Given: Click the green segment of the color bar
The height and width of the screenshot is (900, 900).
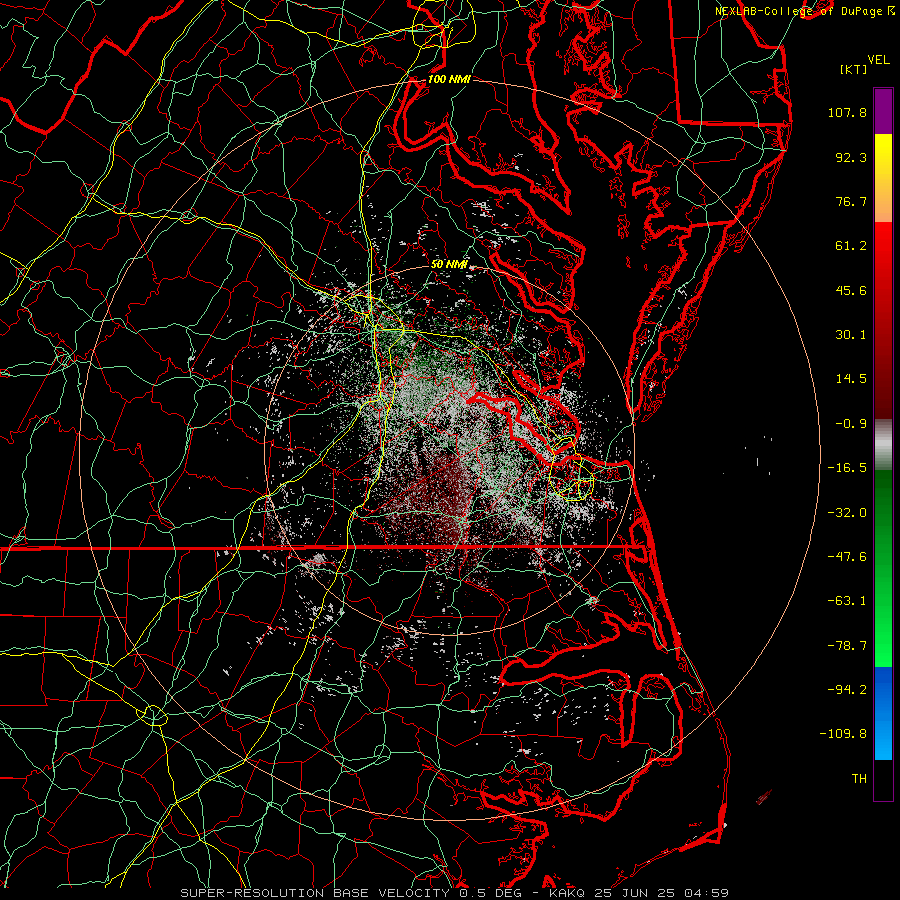Looking at the screenshot, I should (x=883, y=568).
